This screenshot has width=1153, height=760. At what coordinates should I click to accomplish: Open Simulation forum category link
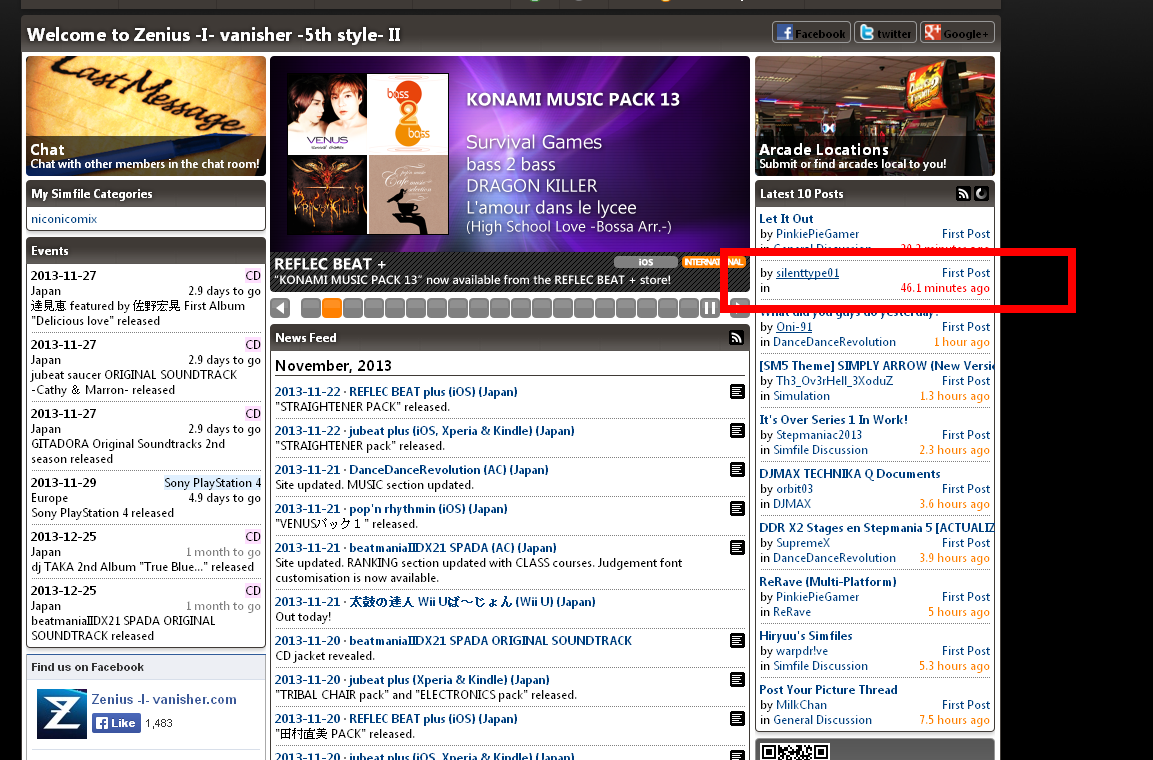[801, 396]
